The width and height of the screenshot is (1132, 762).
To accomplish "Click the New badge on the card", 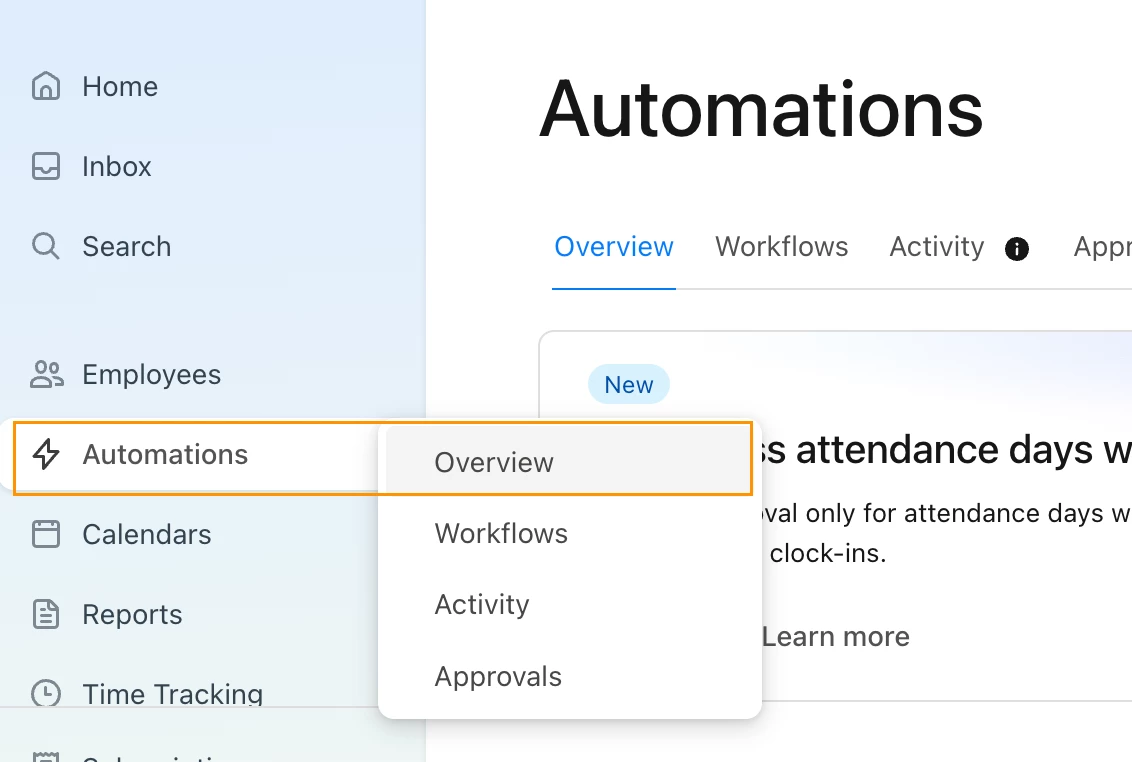I will [629, 384].
